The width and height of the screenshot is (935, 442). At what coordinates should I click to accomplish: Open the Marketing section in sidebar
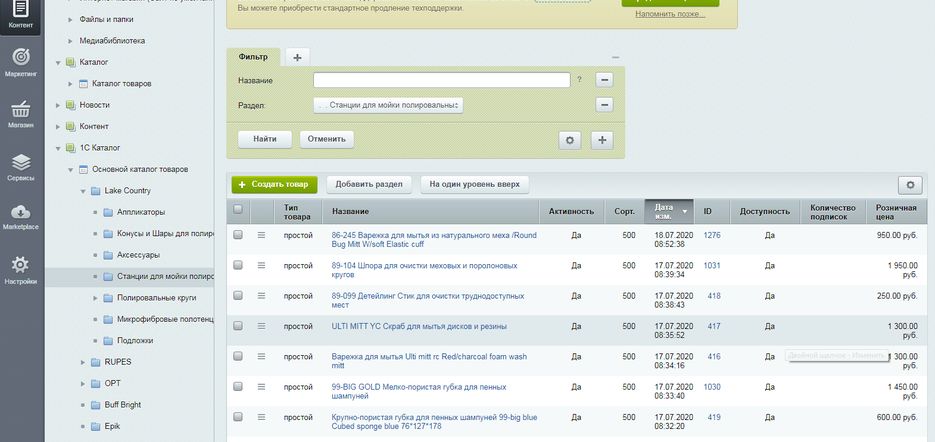point(21,63)
